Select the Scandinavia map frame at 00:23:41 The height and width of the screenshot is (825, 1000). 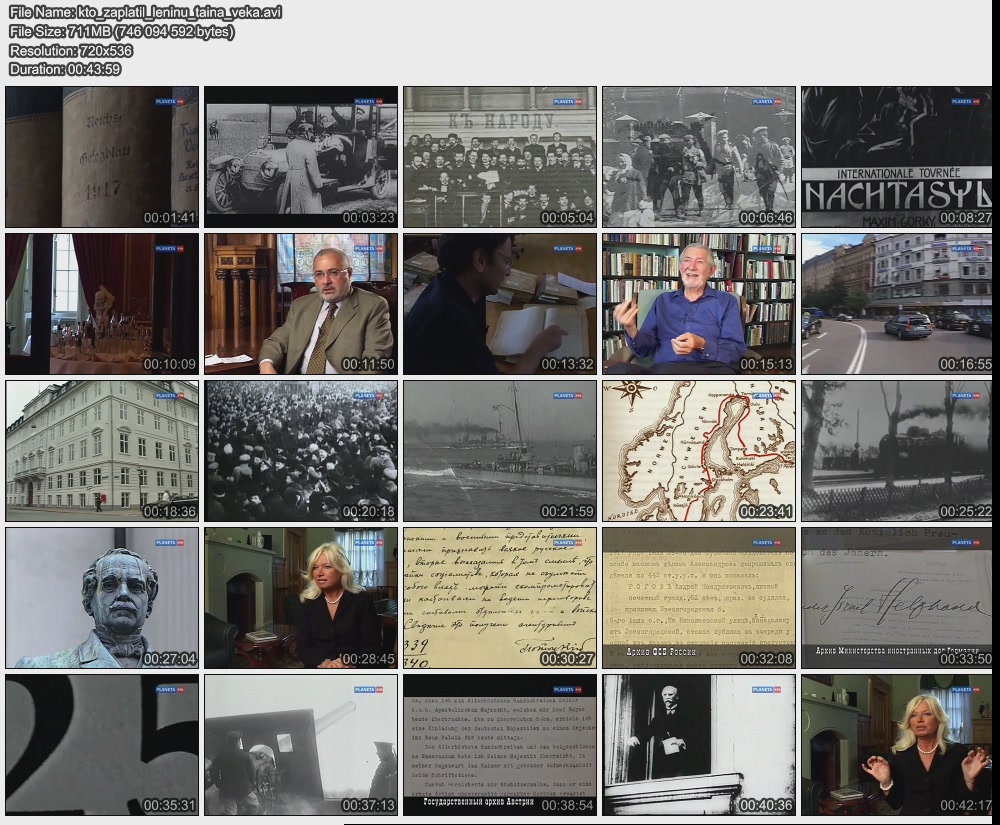(x=699, y=451)
